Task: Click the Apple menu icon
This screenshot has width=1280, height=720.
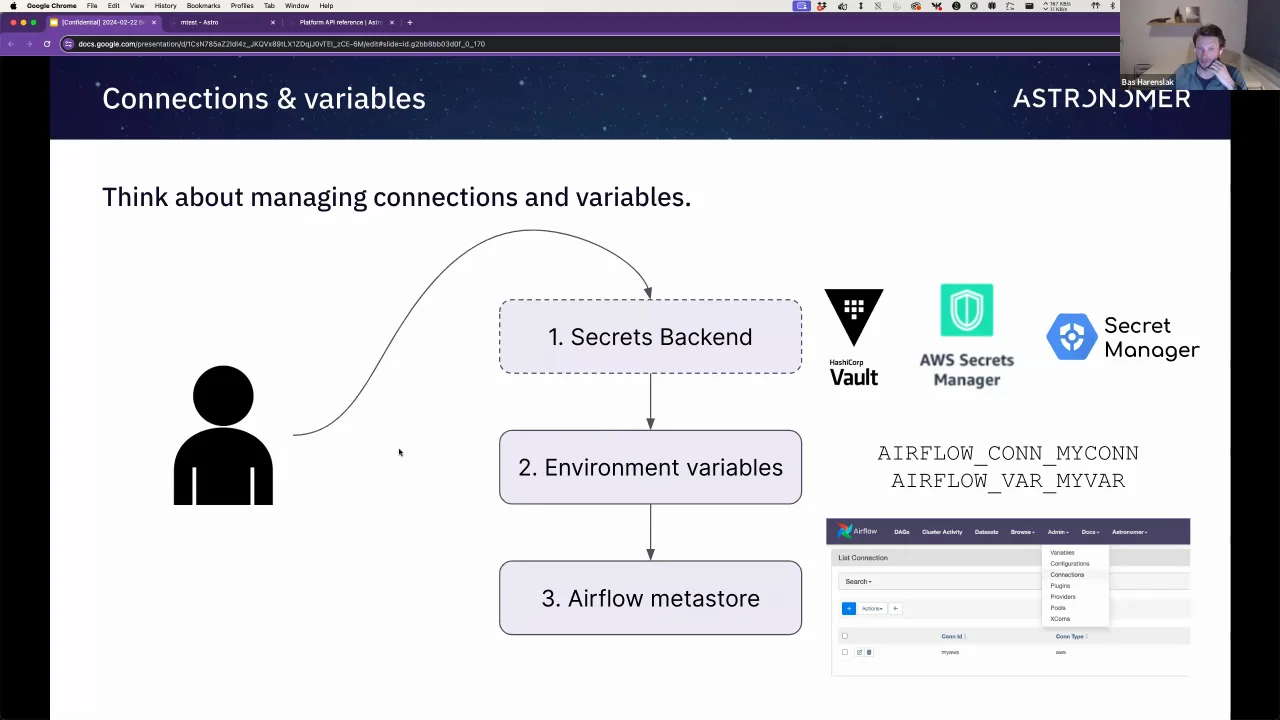Action: point(13,6)
